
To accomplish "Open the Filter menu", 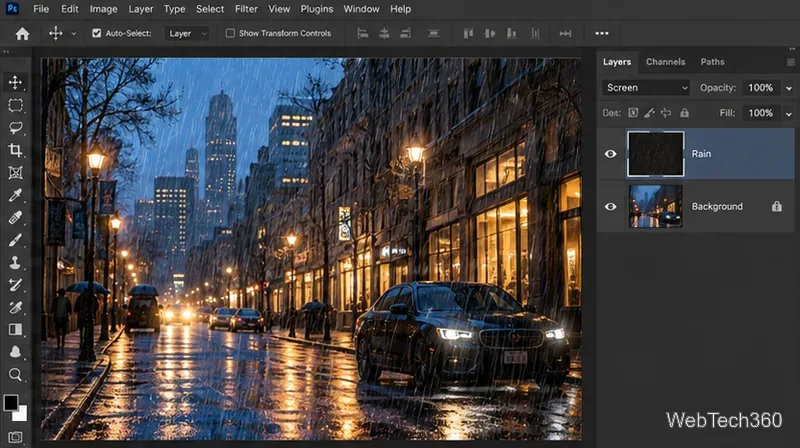I will point(246,9).
